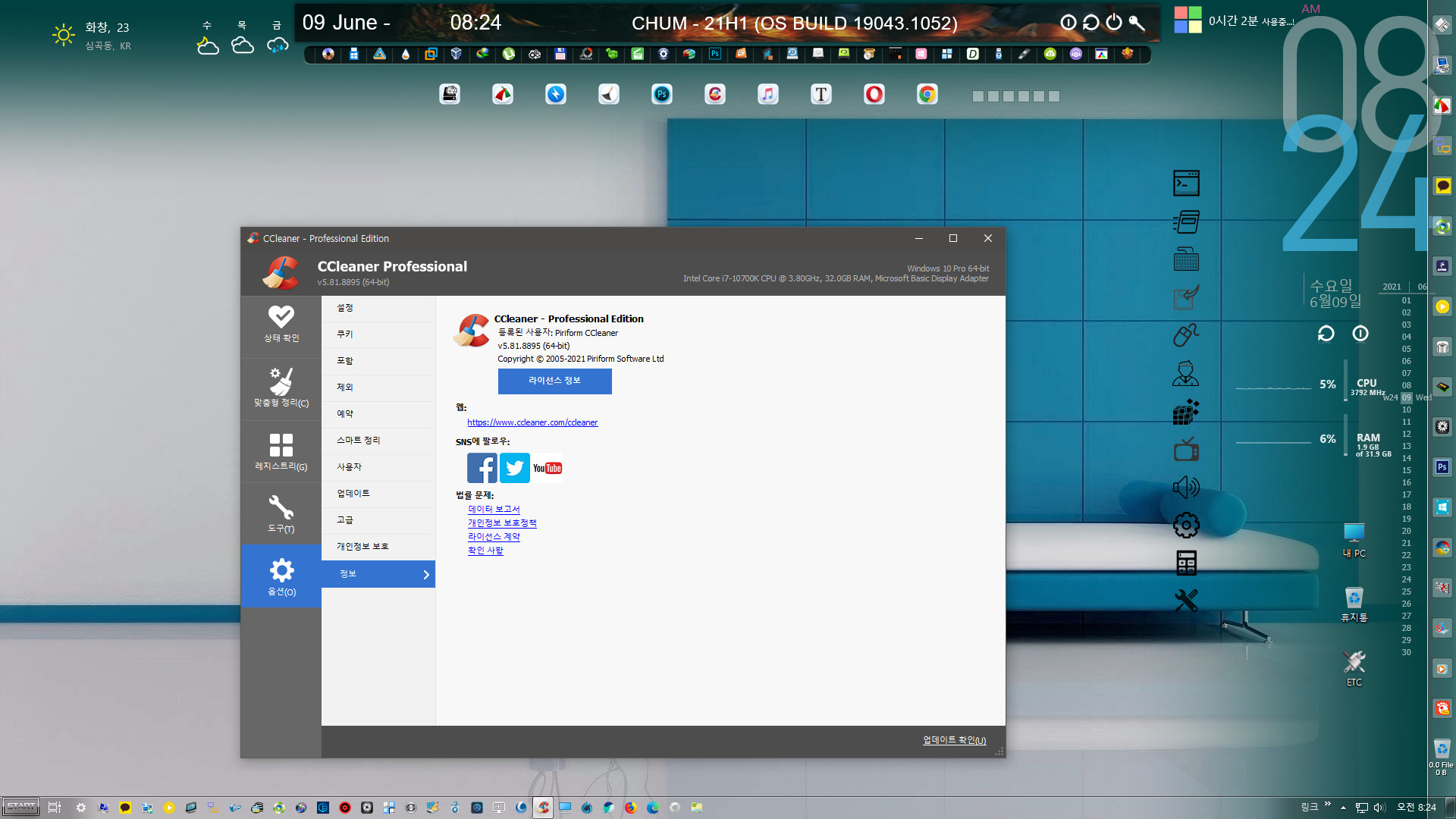Click the 업데이트 확인(U) link
The width and height of the screenshot is (1456, 819).
coord(954,740)
